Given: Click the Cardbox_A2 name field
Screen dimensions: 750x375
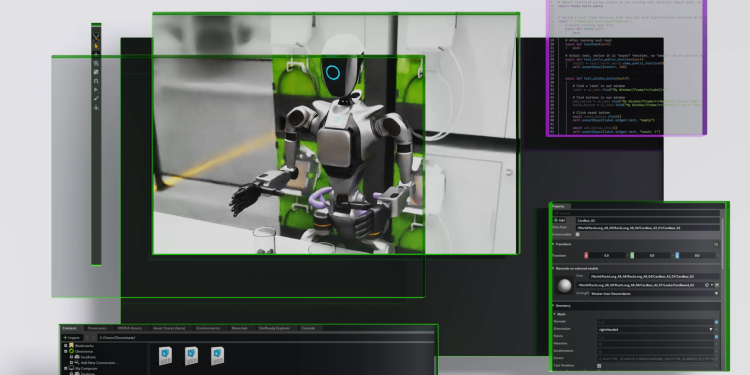Looking at the screenshot, I should [648, 221].
